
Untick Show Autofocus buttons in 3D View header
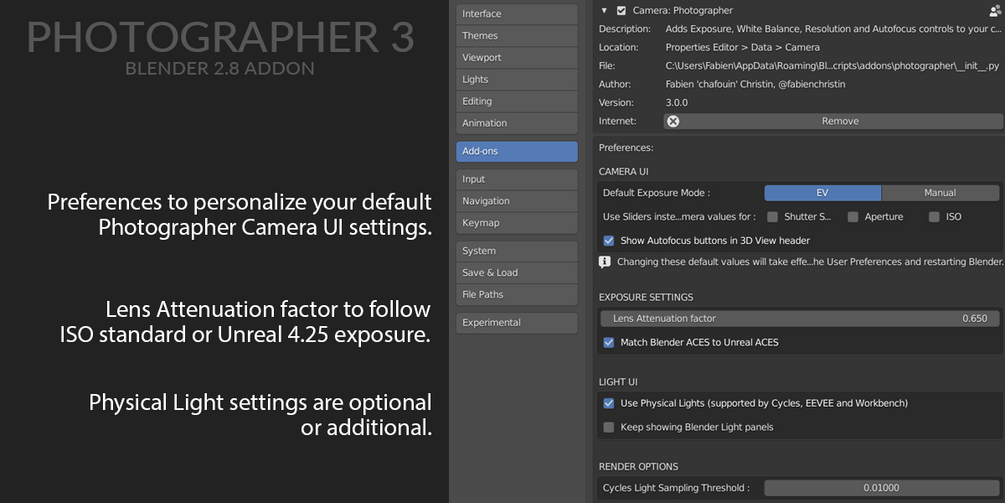(609, 241)
